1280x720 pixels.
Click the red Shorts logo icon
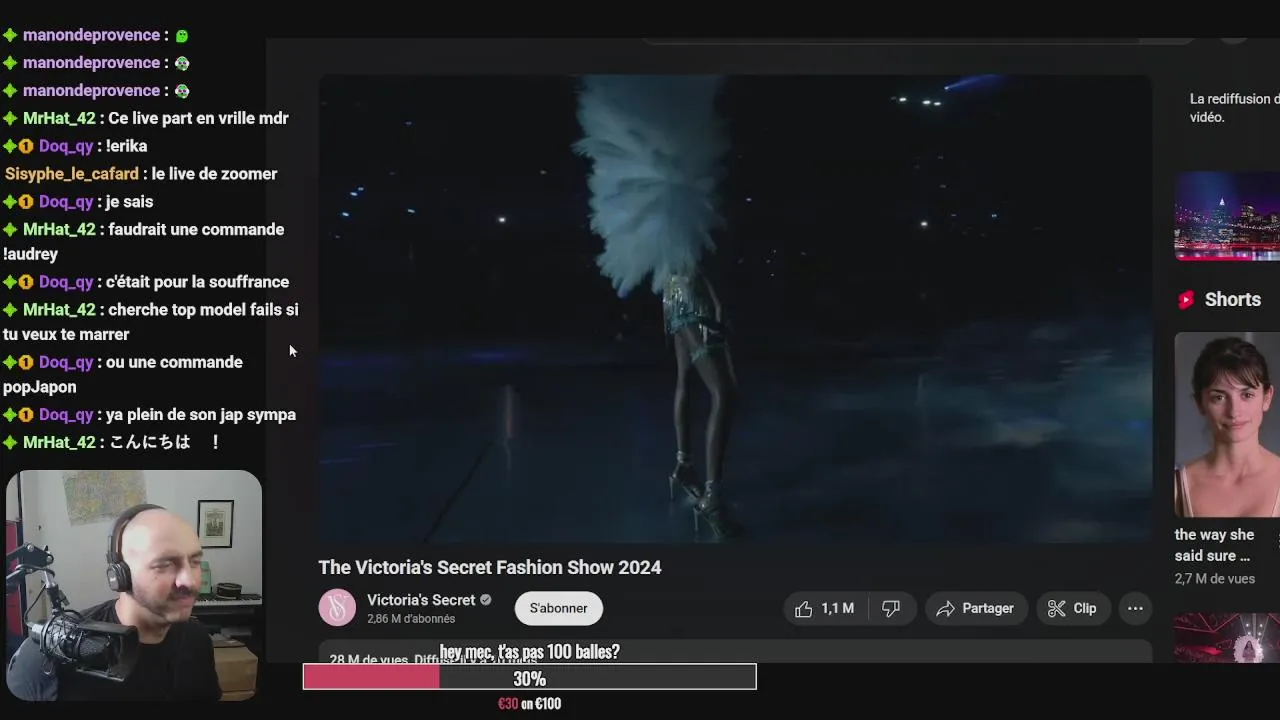[x=1186, y=299]
